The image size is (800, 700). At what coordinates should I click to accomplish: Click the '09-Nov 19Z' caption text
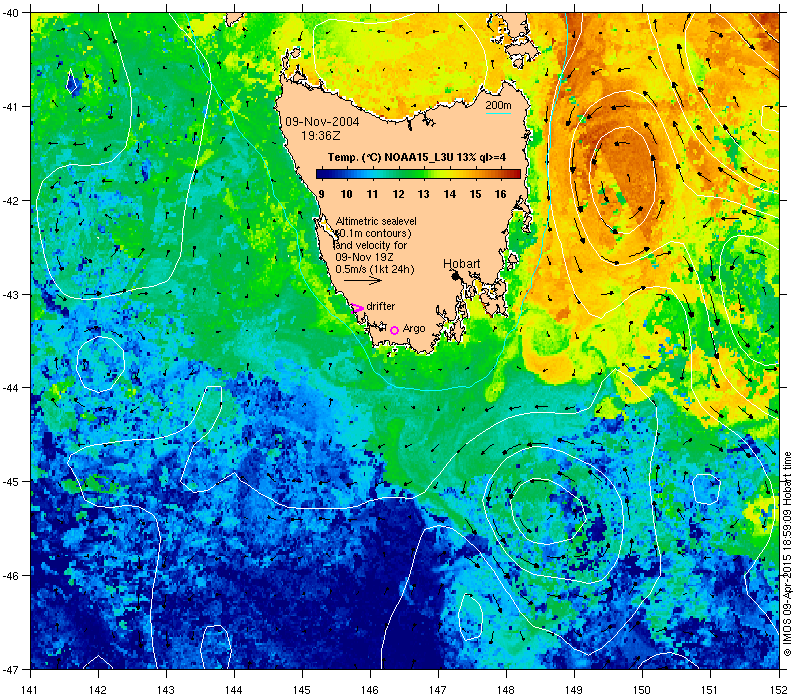point(362,257)
